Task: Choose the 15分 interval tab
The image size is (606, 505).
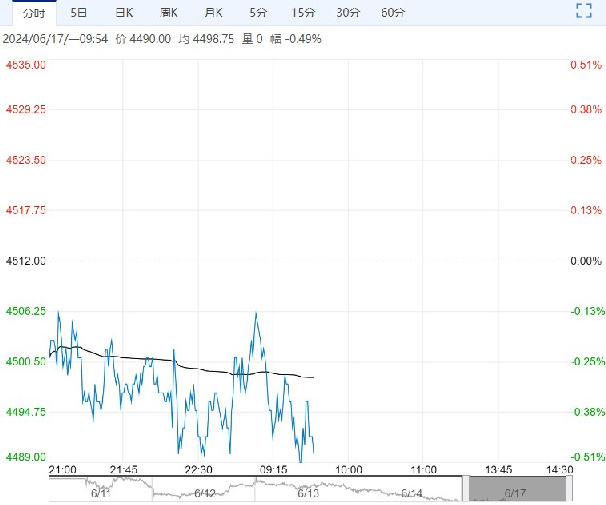Action: [x=303, y=13]
